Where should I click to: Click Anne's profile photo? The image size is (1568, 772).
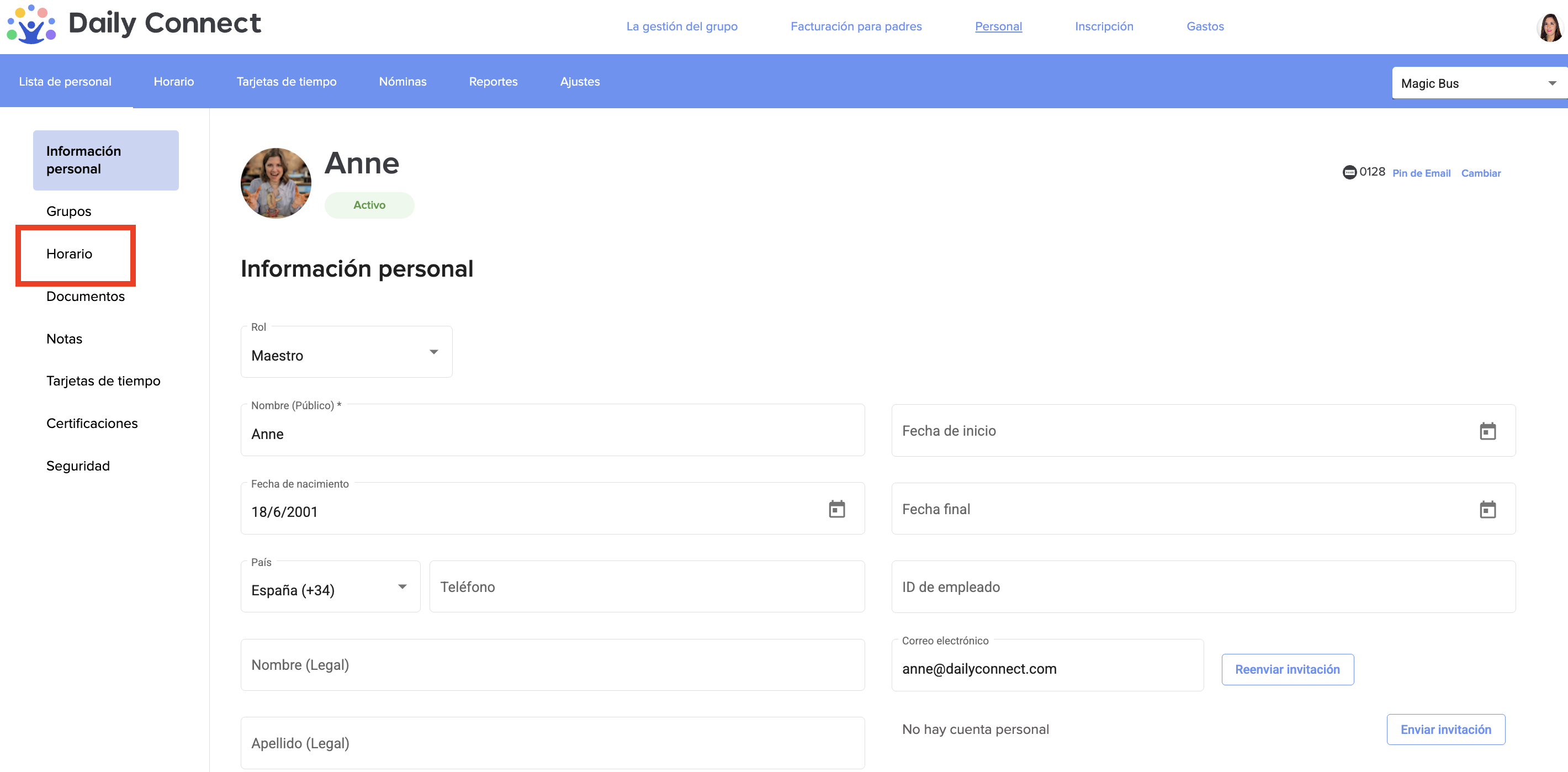coord(276,183)
